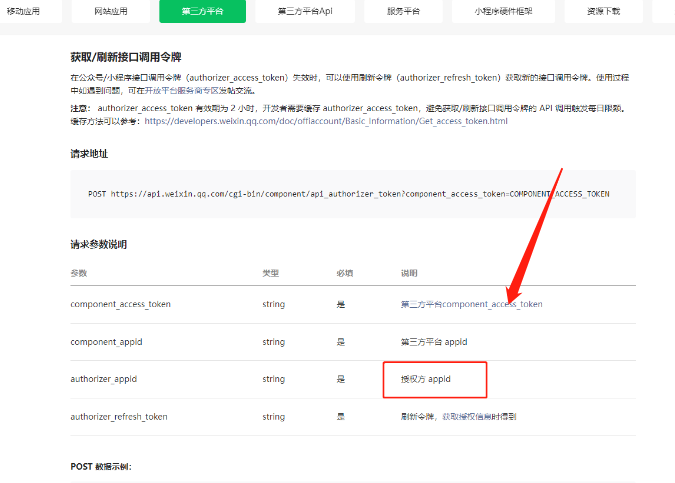Switch to the 服务平台 tab
Screen dimensions: 675x483
point(403,11)
